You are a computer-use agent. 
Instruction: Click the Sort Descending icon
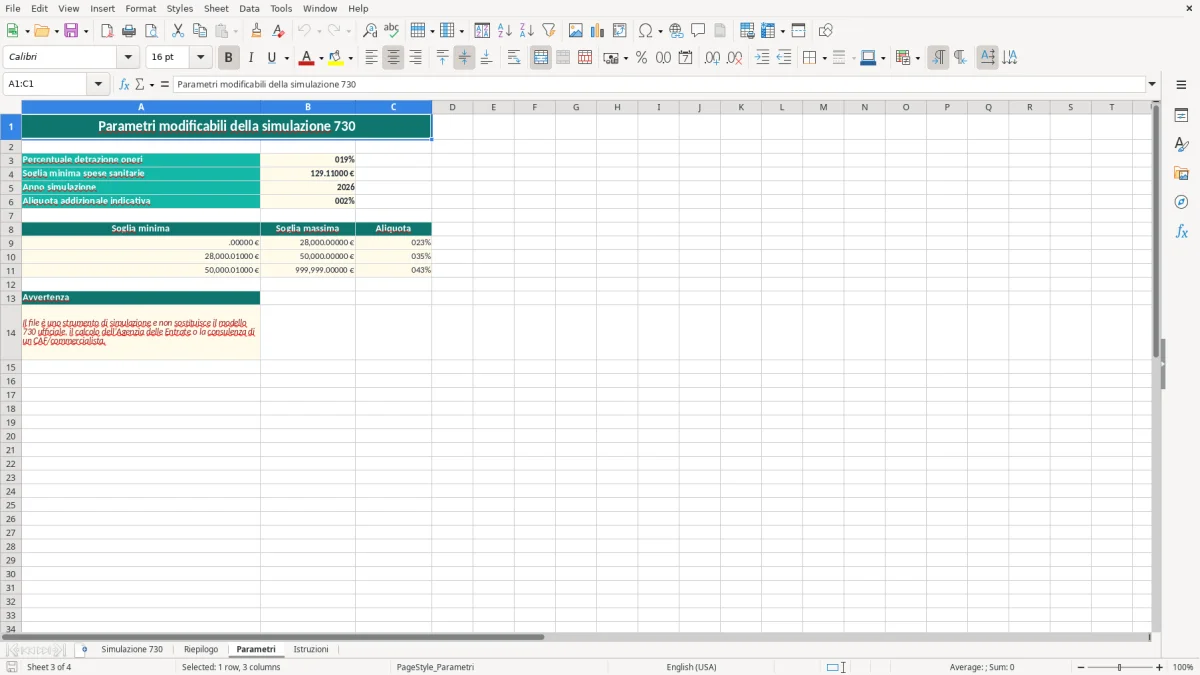coord(526,31)
